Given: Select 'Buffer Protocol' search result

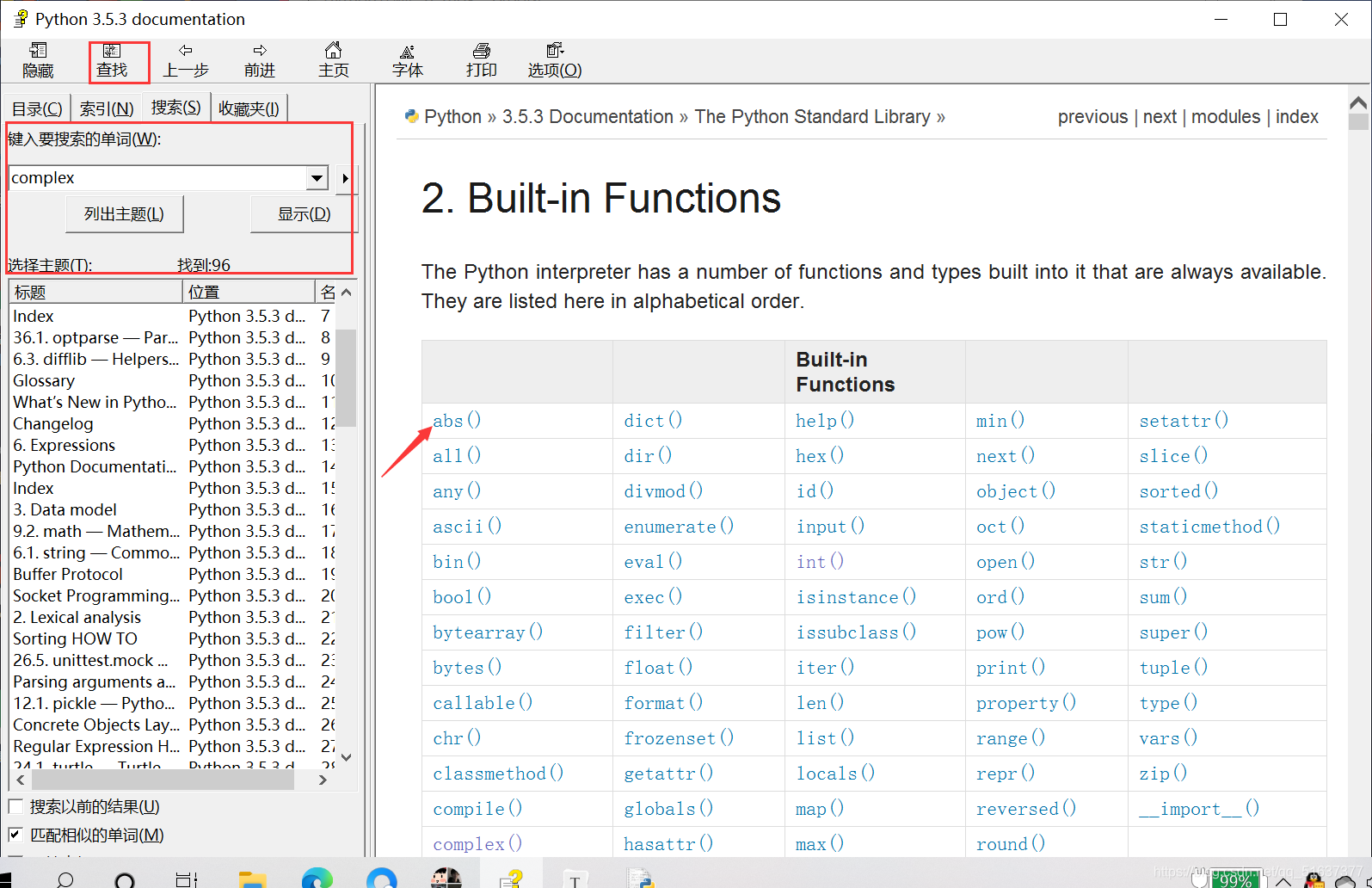Looking at the screenshot, I should (x=68, y=574).
